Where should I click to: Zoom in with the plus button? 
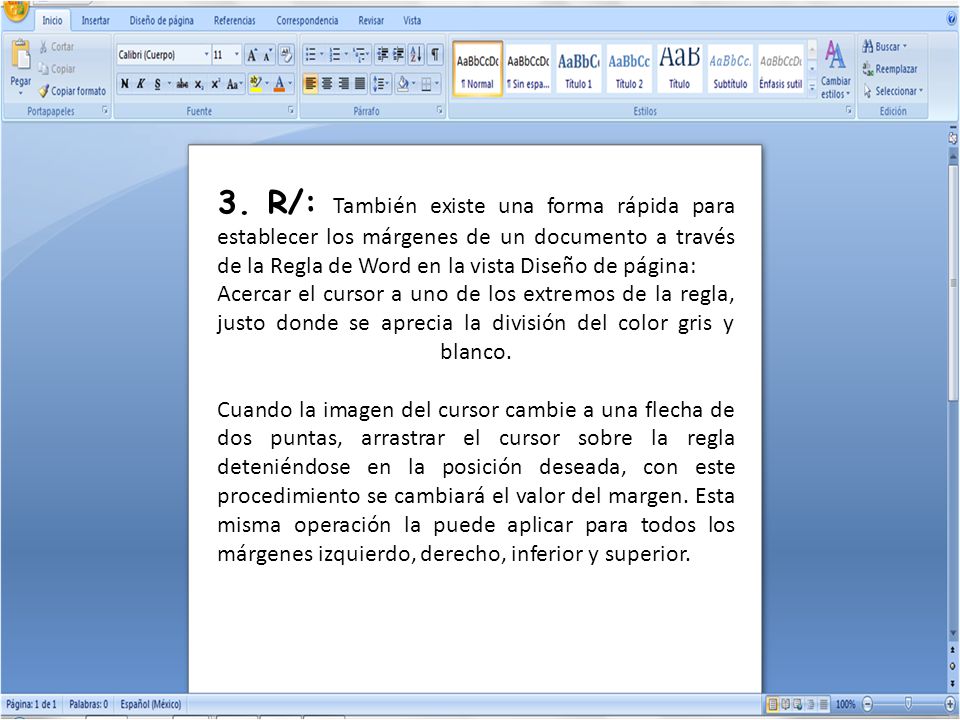point(950,705)
